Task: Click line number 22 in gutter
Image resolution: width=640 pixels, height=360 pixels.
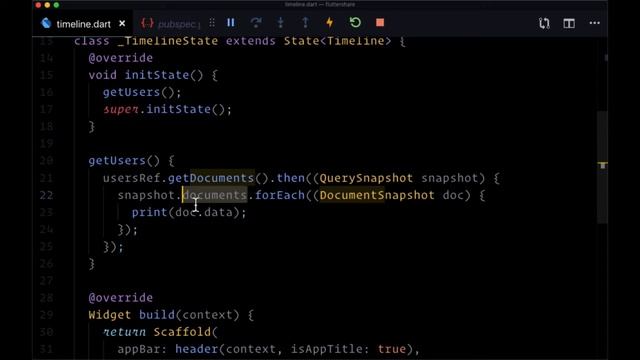Action: click(47, 195)
